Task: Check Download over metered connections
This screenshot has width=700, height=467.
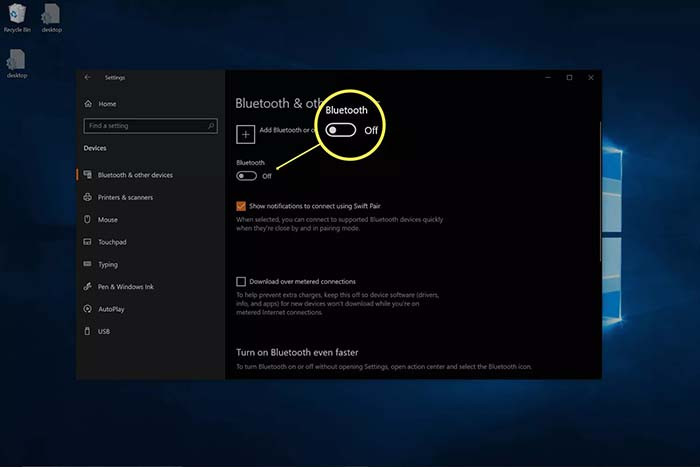Action: pos(241,281)
